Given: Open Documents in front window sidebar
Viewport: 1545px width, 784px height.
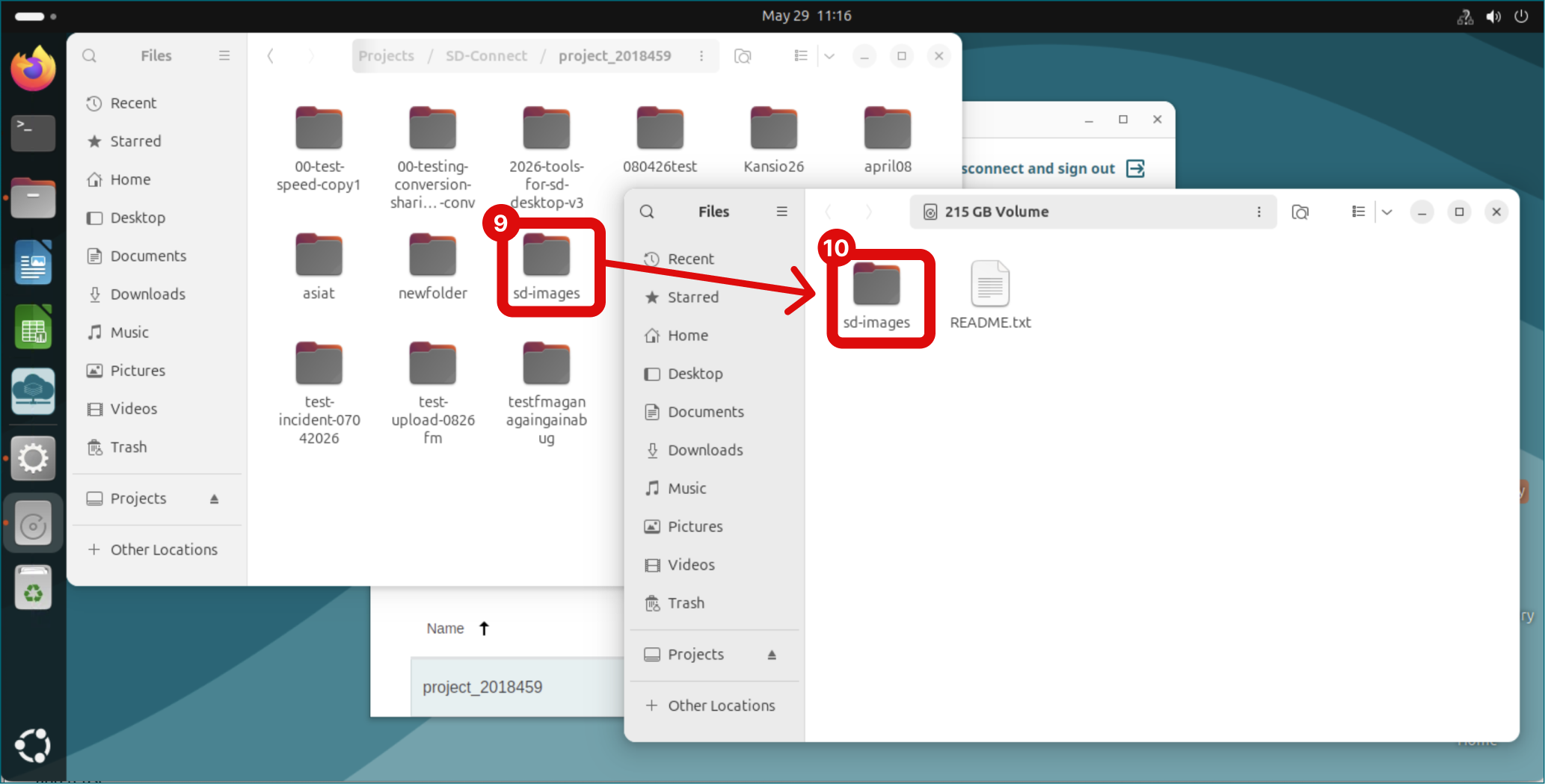Looking at the screenshot, I should point(714,412).
